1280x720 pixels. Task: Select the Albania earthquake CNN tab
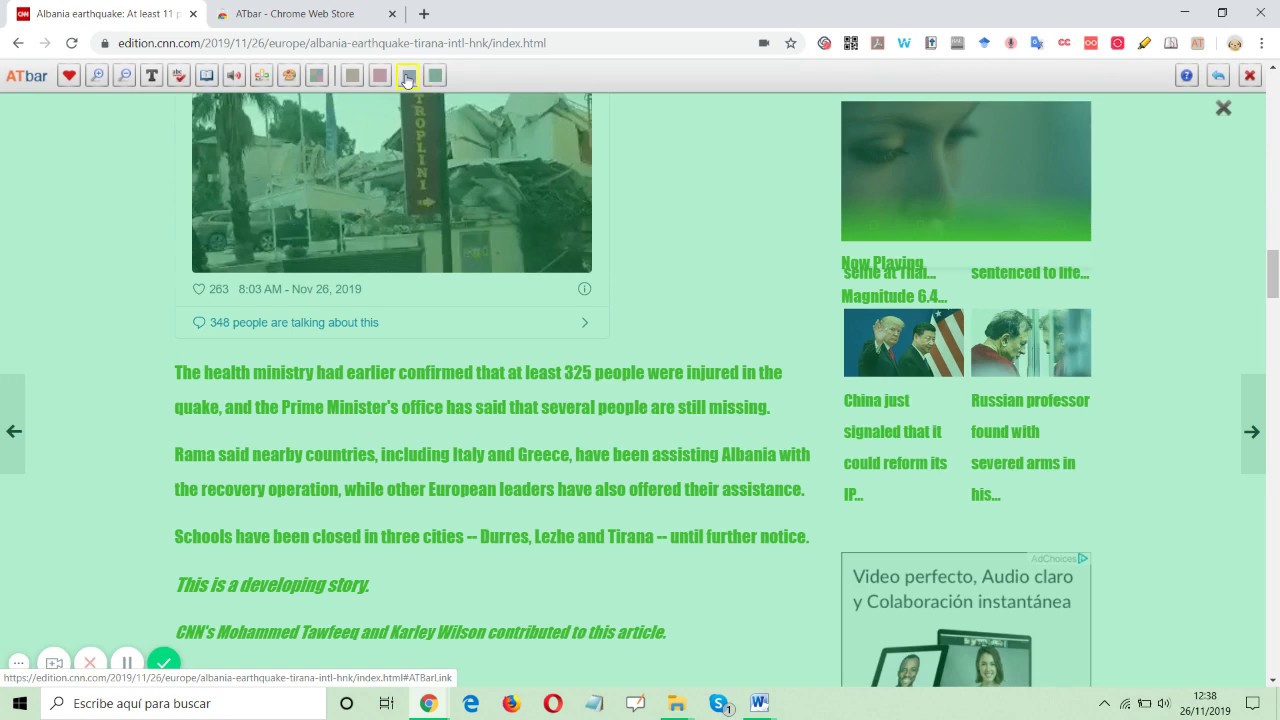[x=108, y=14]
